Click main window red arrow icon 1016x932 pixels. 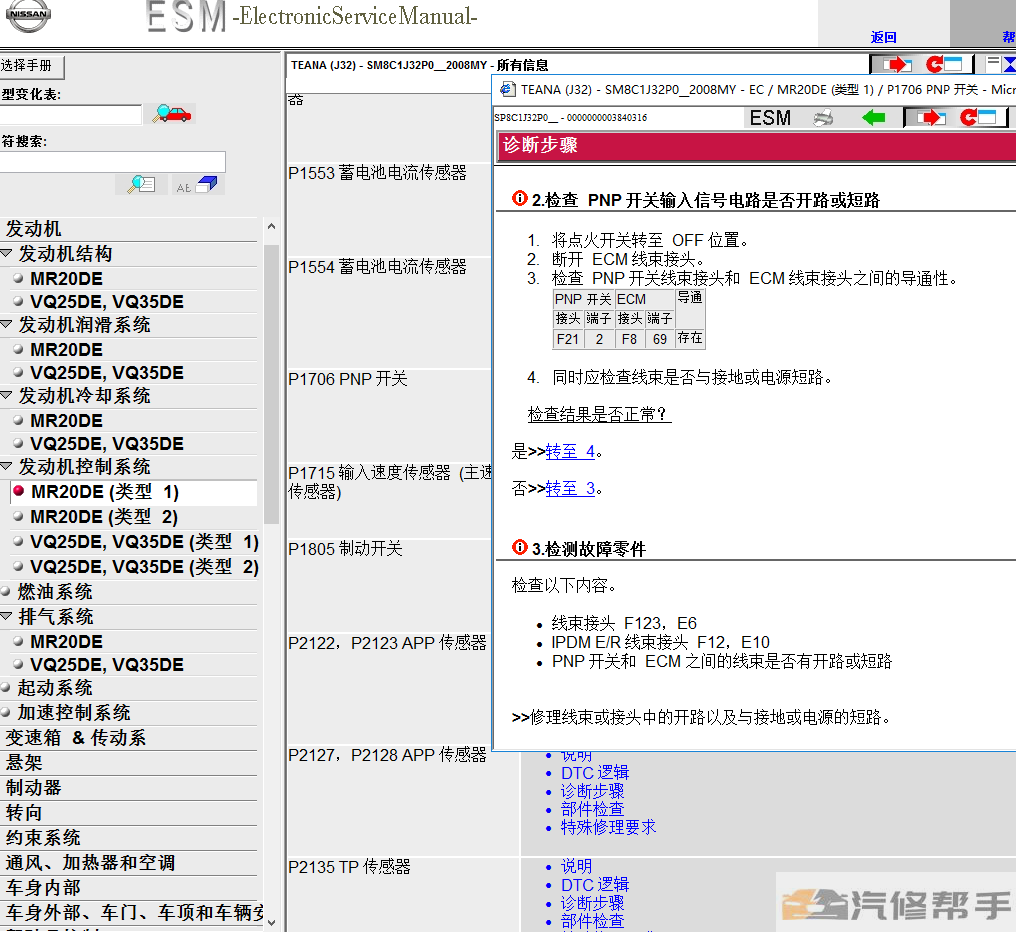click(896, 64)
